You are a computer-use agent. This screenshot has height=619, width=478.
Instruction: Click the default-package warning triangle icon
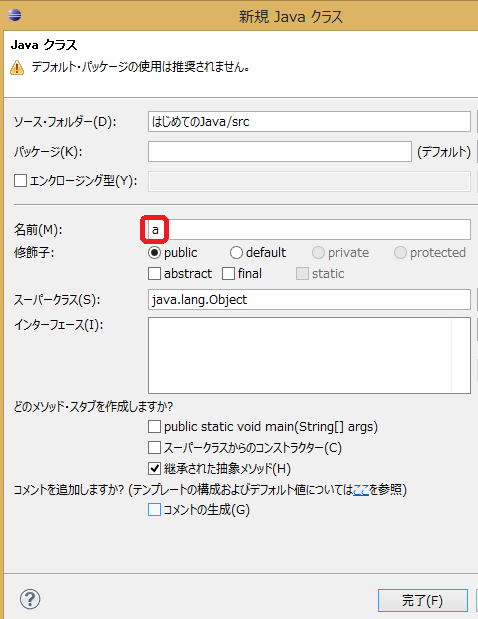pyautogui.click(x=17, y=68)
